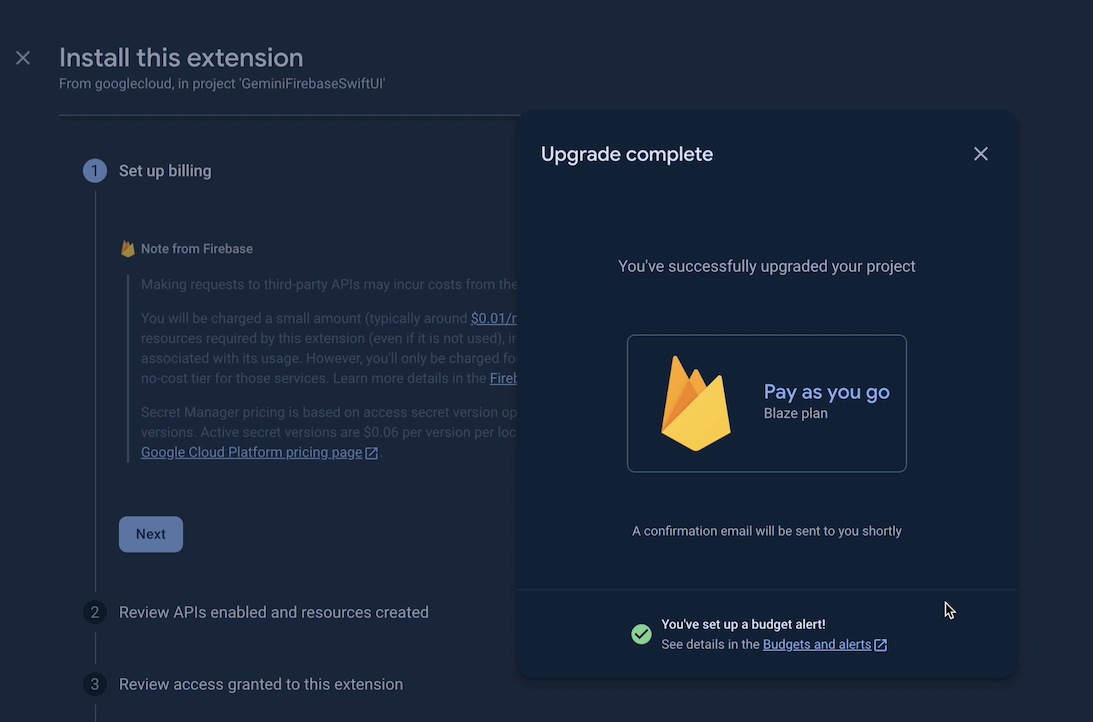Screen dimensions: 1093x722
Task: Close the Install this extension page
Action: click(x=23, y=58)
